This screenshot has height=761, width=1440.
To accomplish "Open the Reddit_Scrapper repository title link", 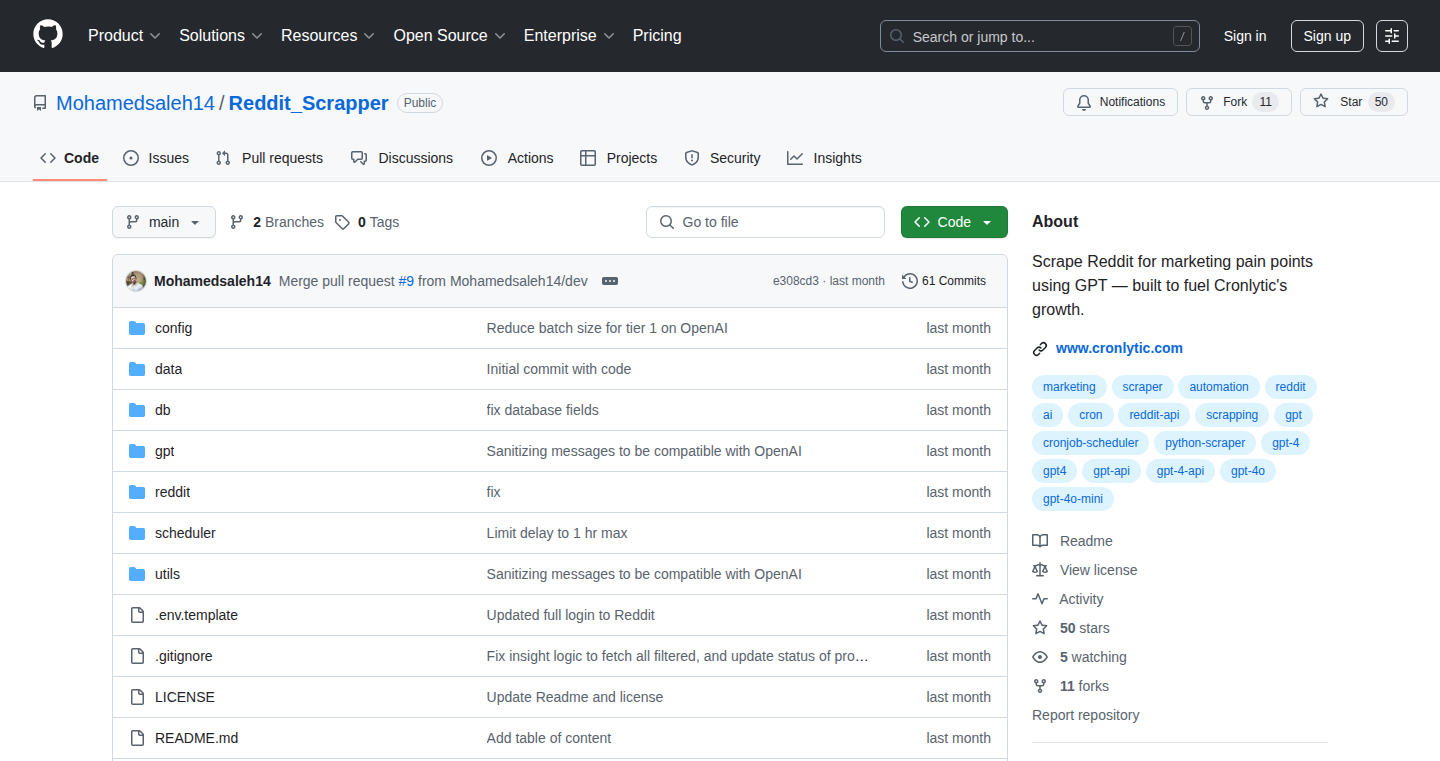I will pyautogui.click(x=309, y=103).
